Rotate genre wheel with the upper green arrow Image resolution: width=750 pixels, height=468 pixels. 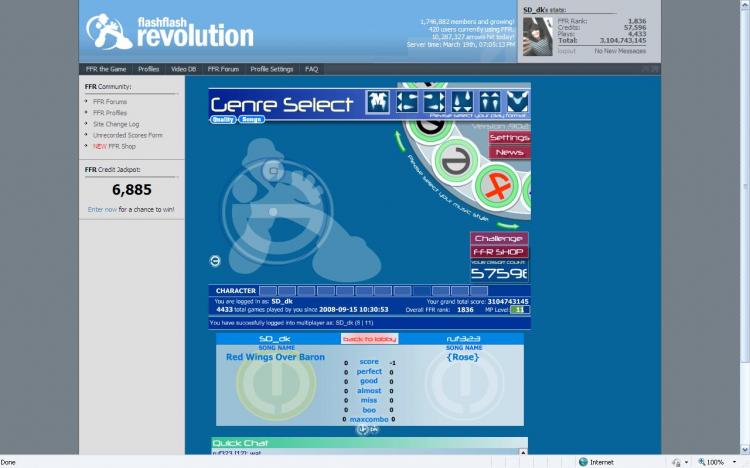coord(399,141)
